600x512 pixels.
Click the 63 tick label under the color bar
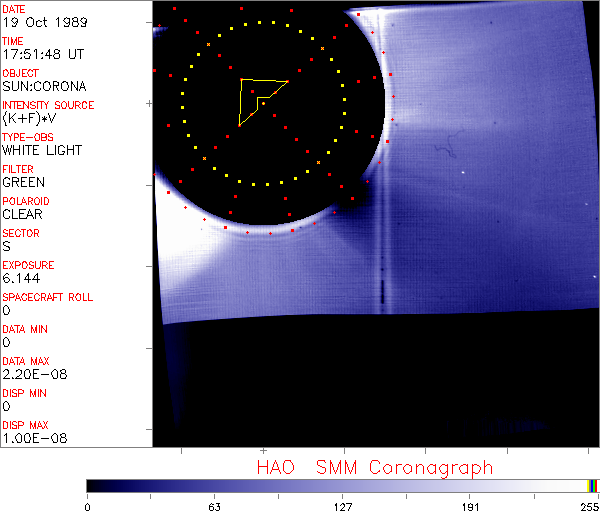click(214, 507)
